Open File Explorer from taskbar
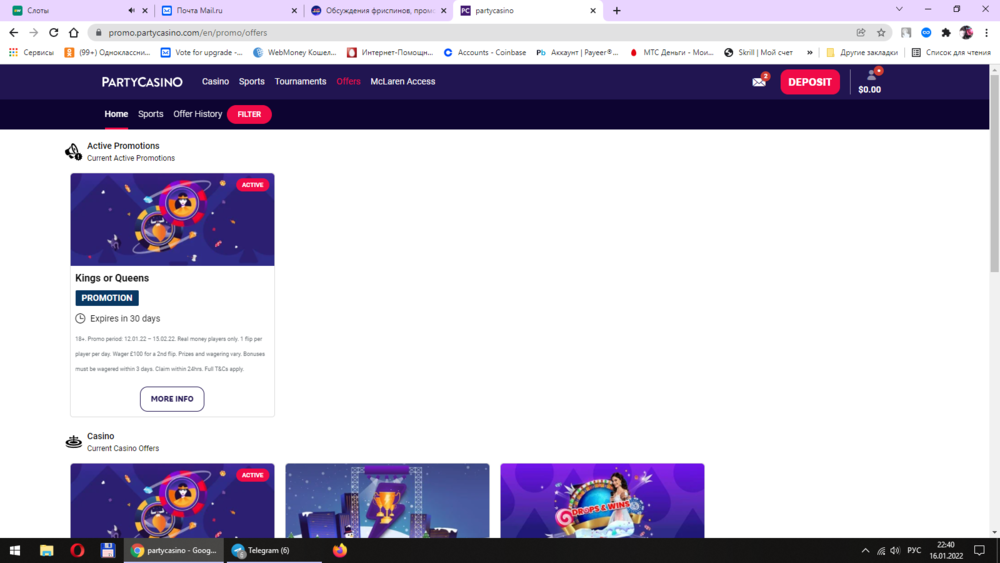1000x563 pixels. pyautogui.click(x=47, y=550)
